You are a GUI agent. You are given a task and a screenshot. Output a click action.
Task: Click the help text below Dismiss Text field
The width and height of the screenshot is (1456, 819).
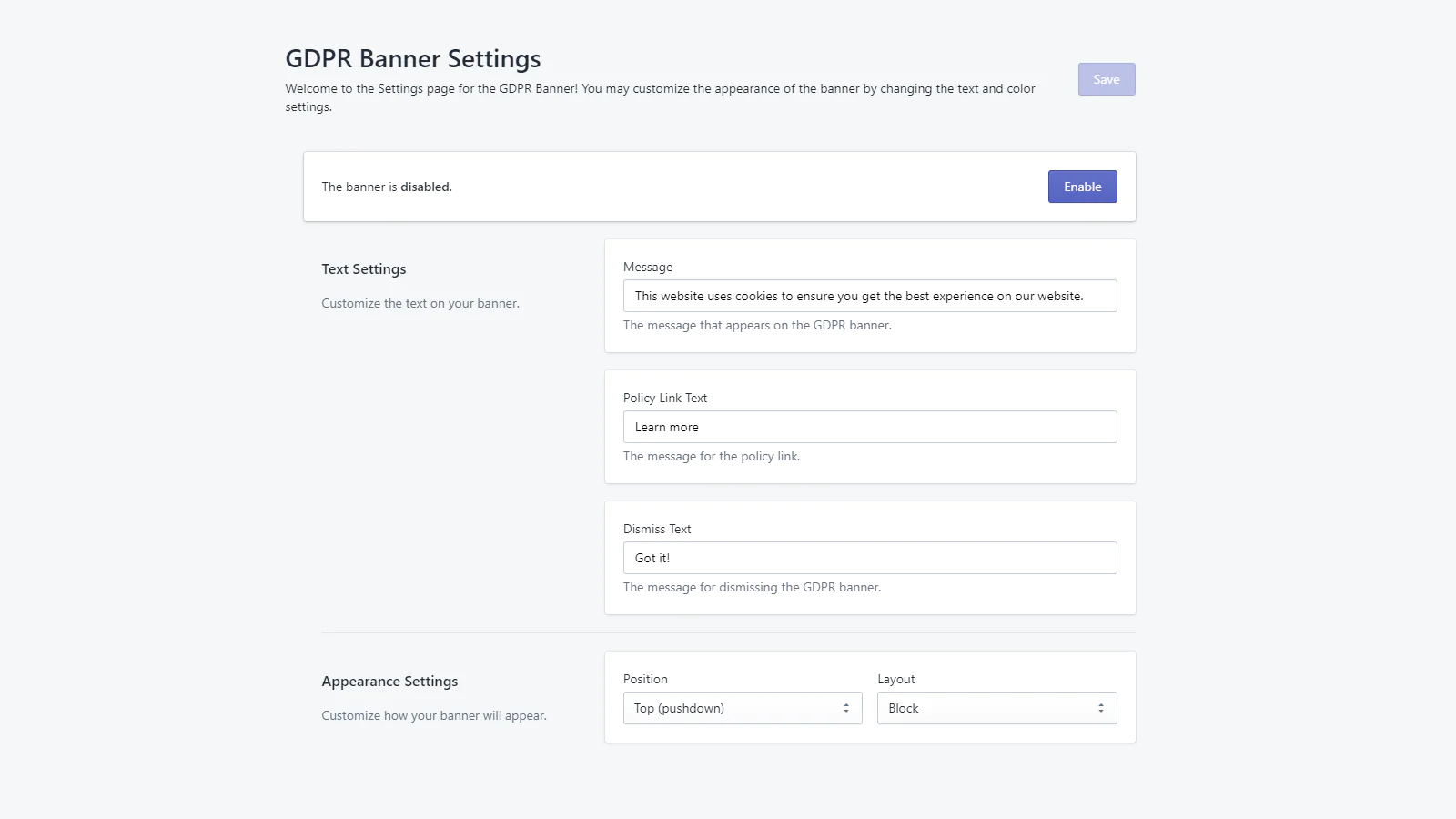tap(752, 587)
